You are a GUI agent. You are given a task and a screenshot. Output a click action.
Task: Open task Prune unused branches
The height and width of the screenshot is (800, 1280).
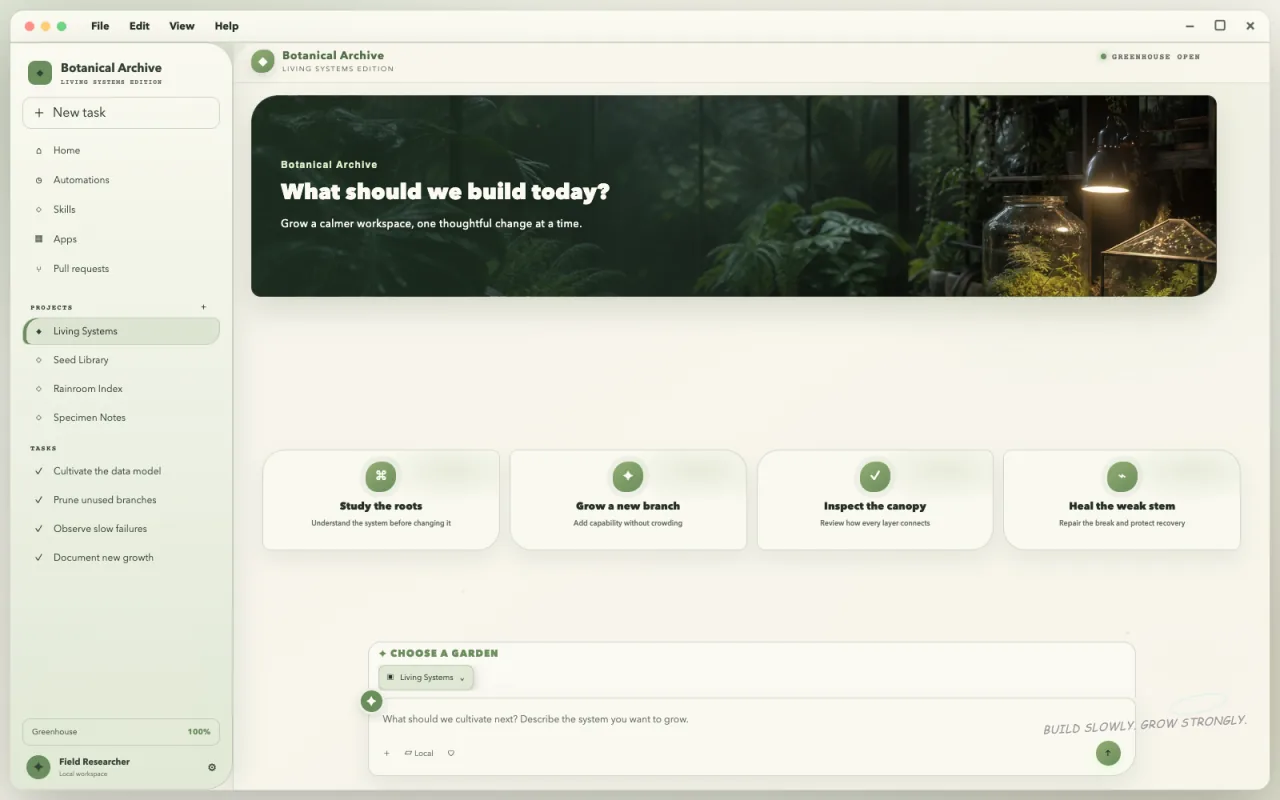121,500
